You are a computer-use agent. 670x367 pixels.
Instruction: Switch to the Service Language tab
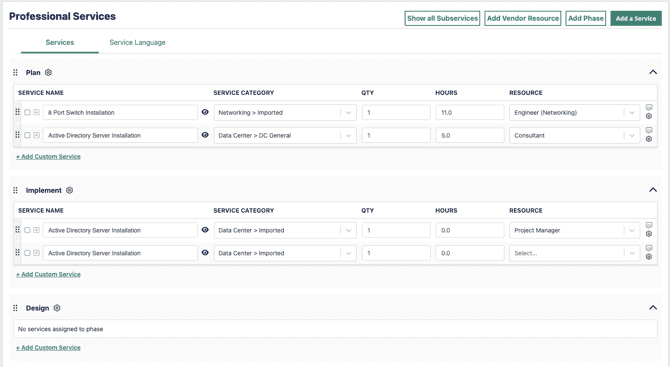137,42
